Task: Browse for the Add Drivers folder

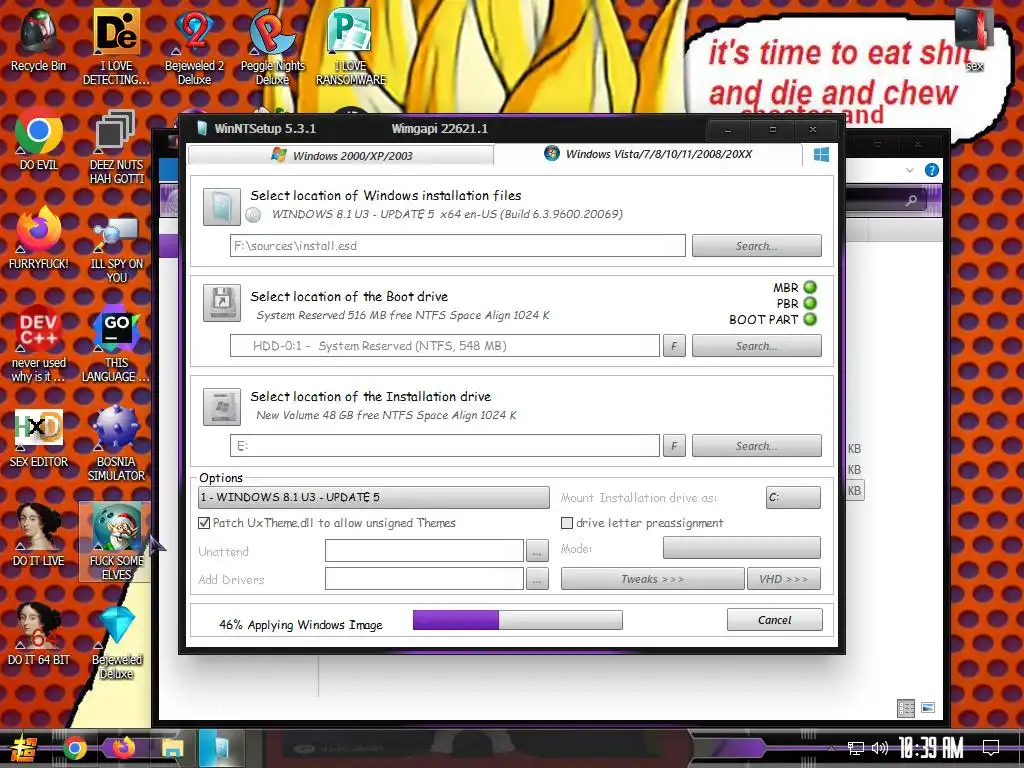Action: click(x=536, y=579)
